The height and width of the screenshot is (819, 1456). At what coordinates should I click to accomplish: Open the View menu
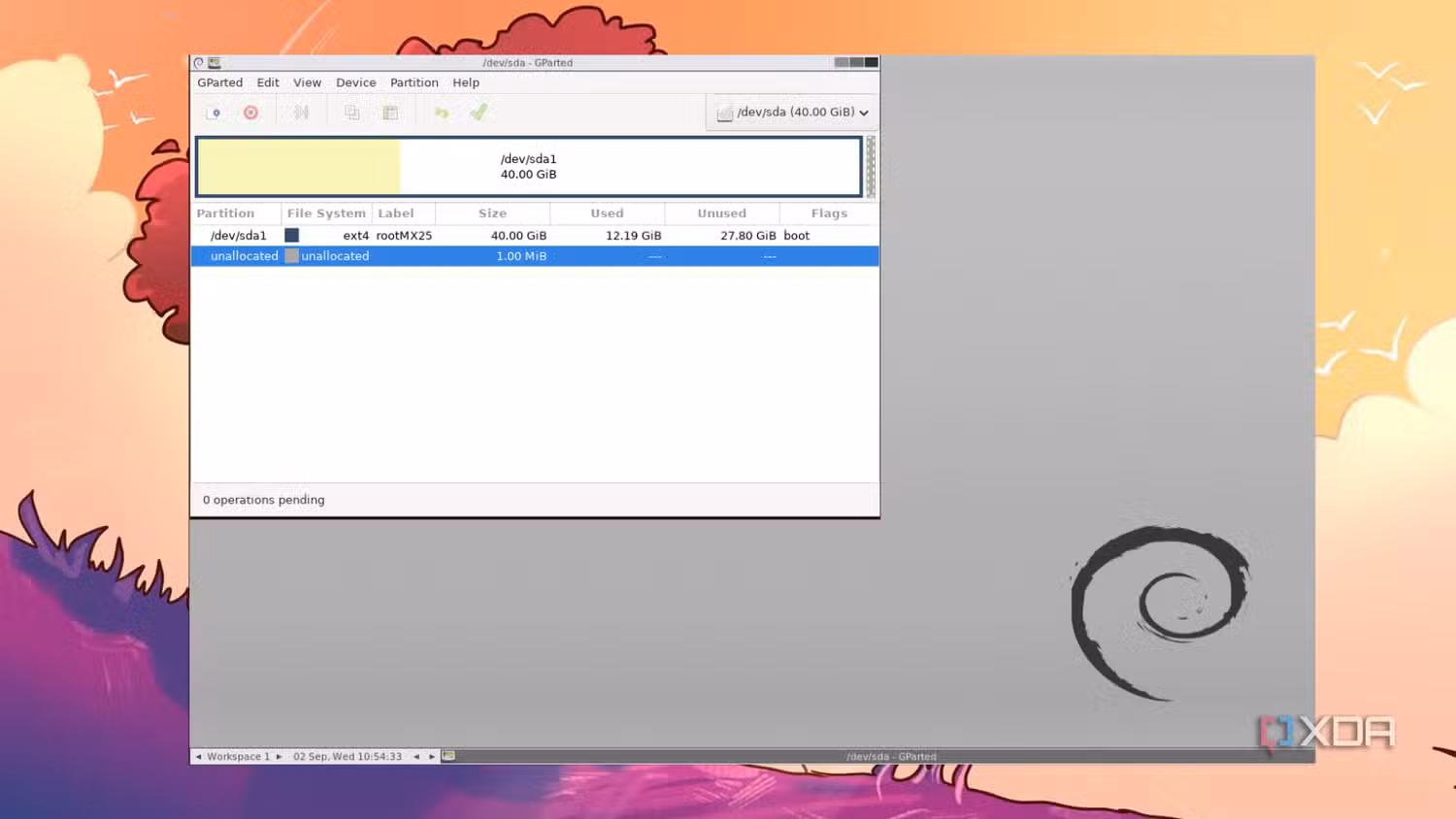pos(307,82)
